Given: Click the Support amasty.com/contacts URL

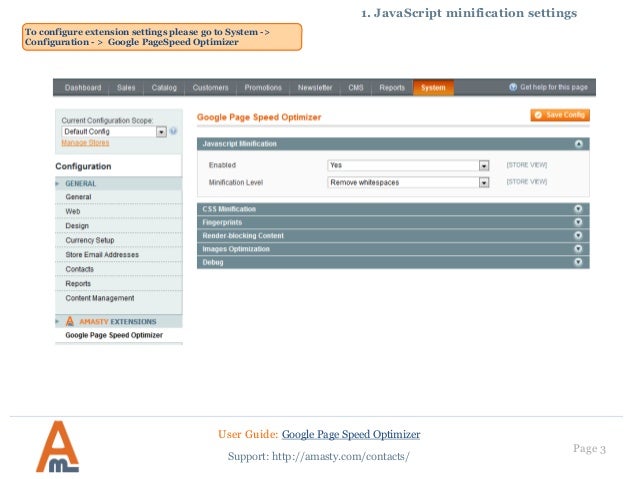Looking at the screenshot, I should pos(341,457).
